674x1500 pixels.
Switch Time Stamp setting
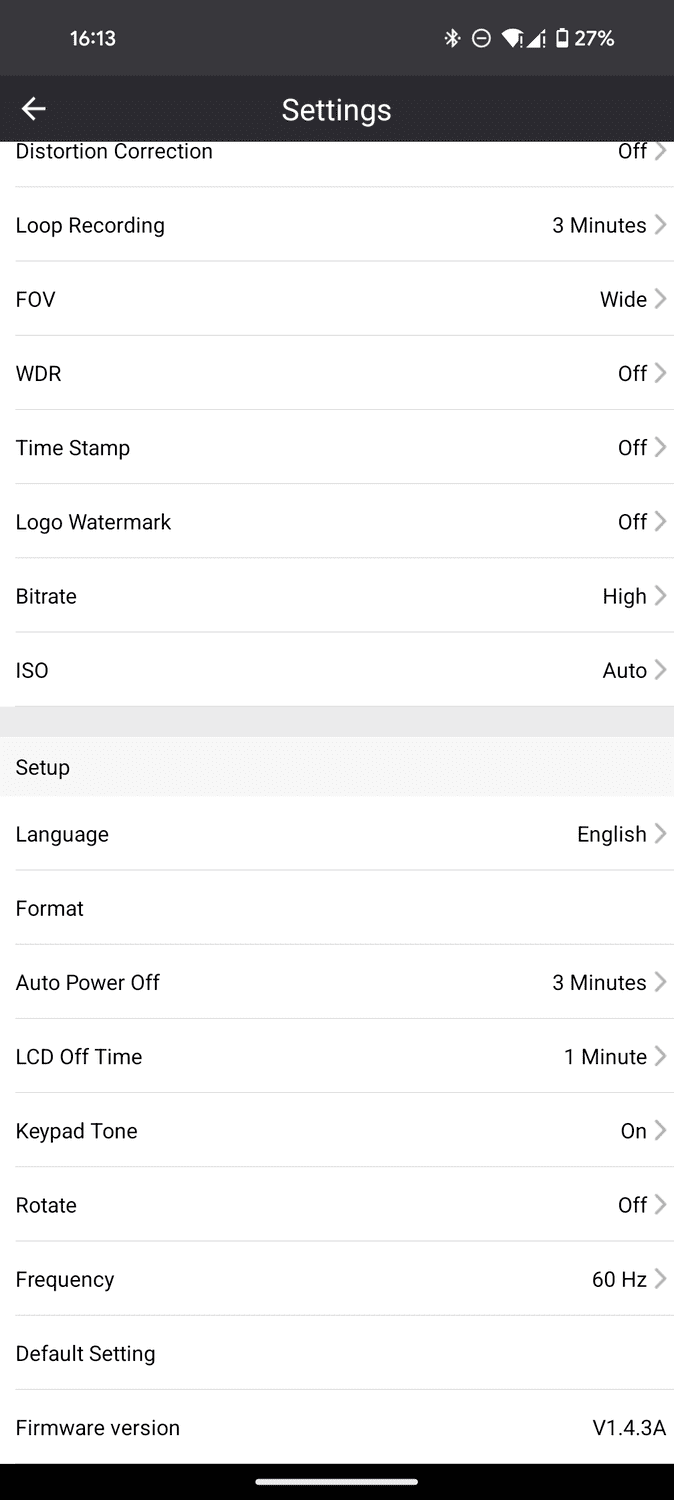[x=632, y=448]
